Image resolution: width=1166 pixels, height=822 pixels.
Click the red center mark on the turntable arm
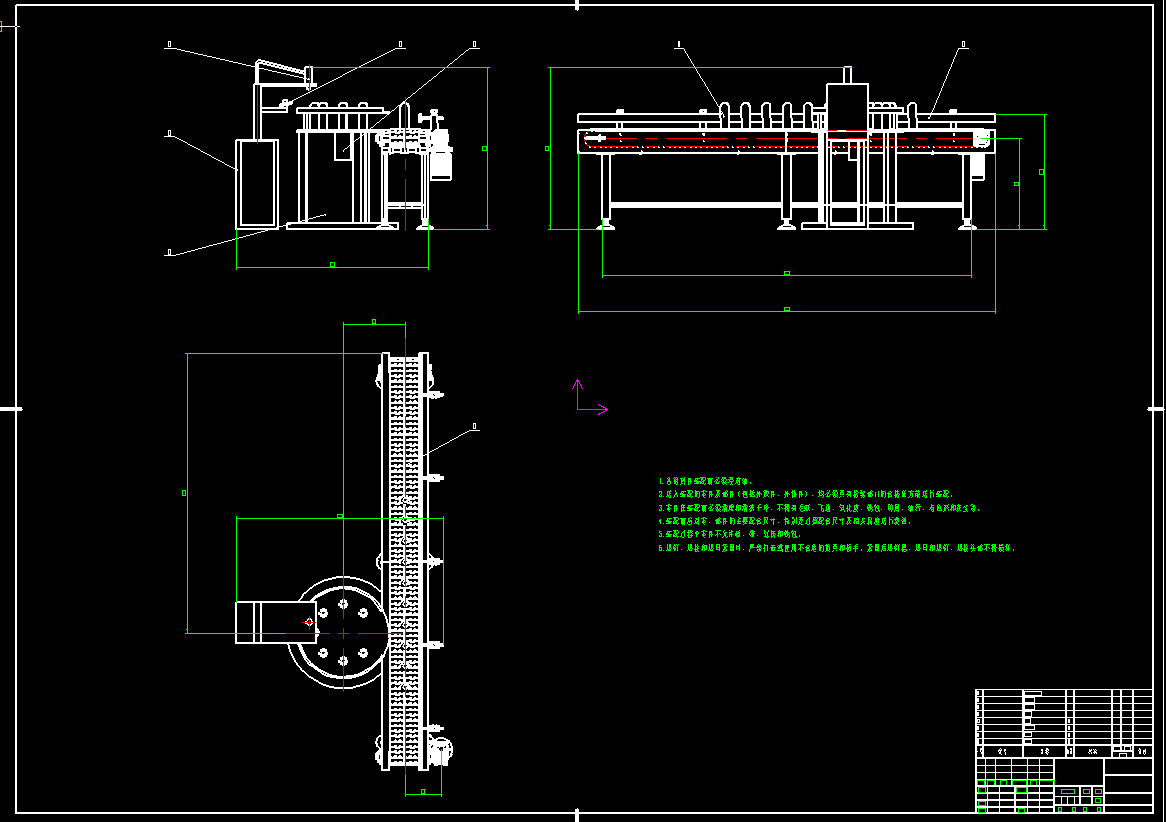(x=309, y=622)
